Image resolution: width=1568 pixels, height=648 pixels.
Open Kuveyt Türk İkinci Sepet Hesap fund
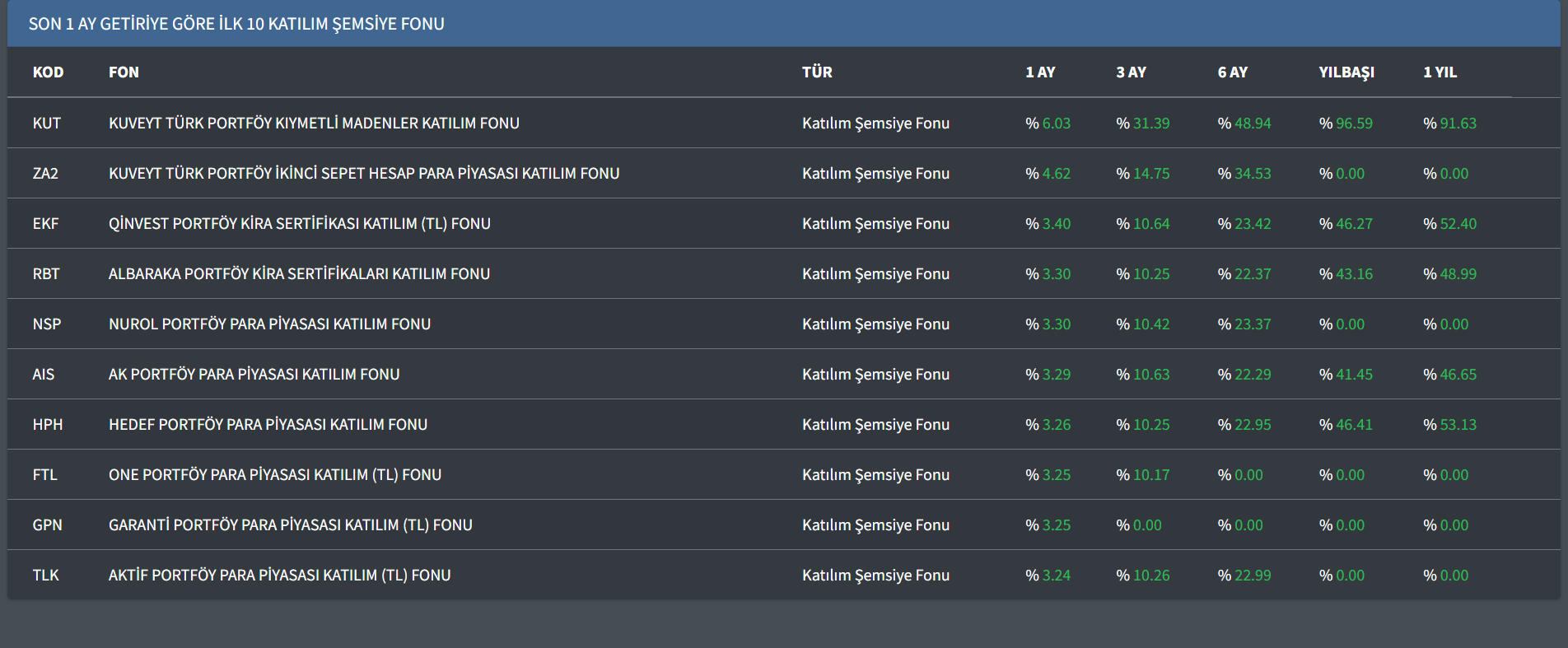pos(364,174)
